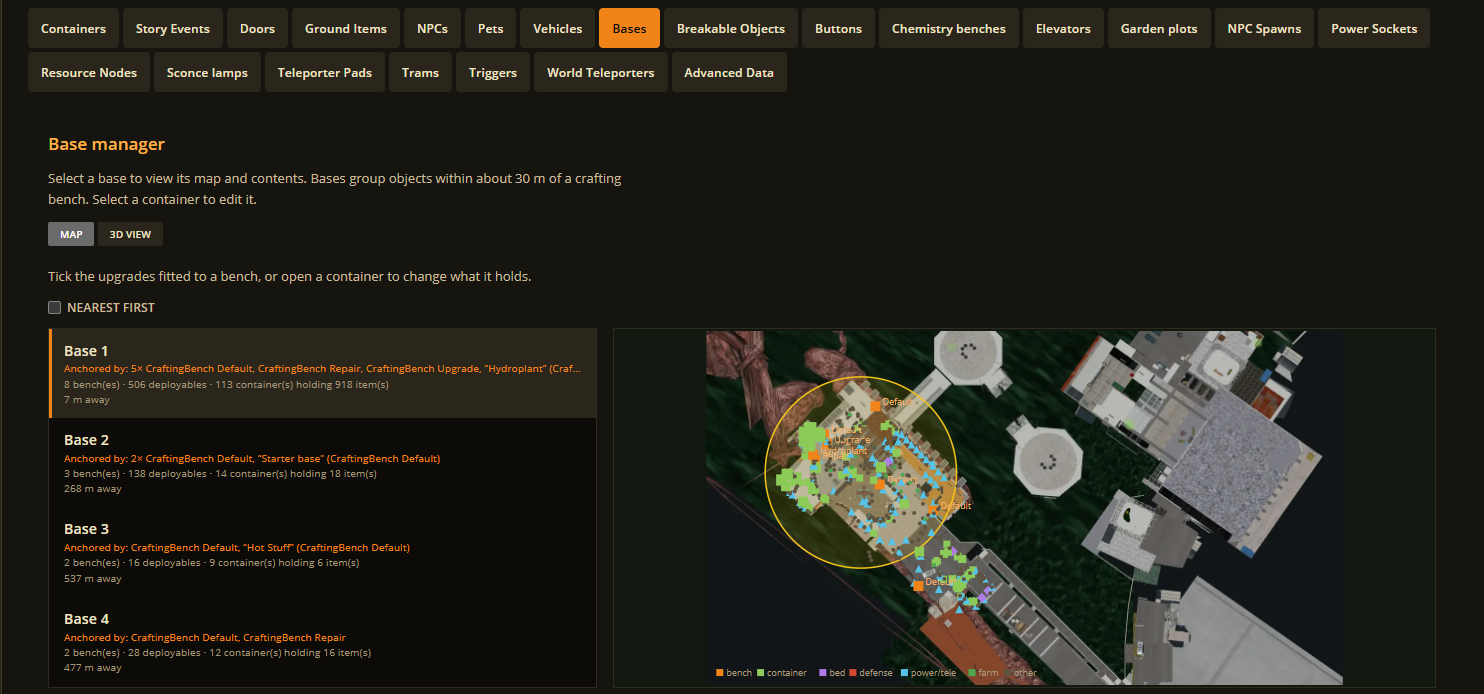This screenshot has width=1484, height=694.
Task: Click the "537 m away" distance text
Action: [x=93, y=578]
